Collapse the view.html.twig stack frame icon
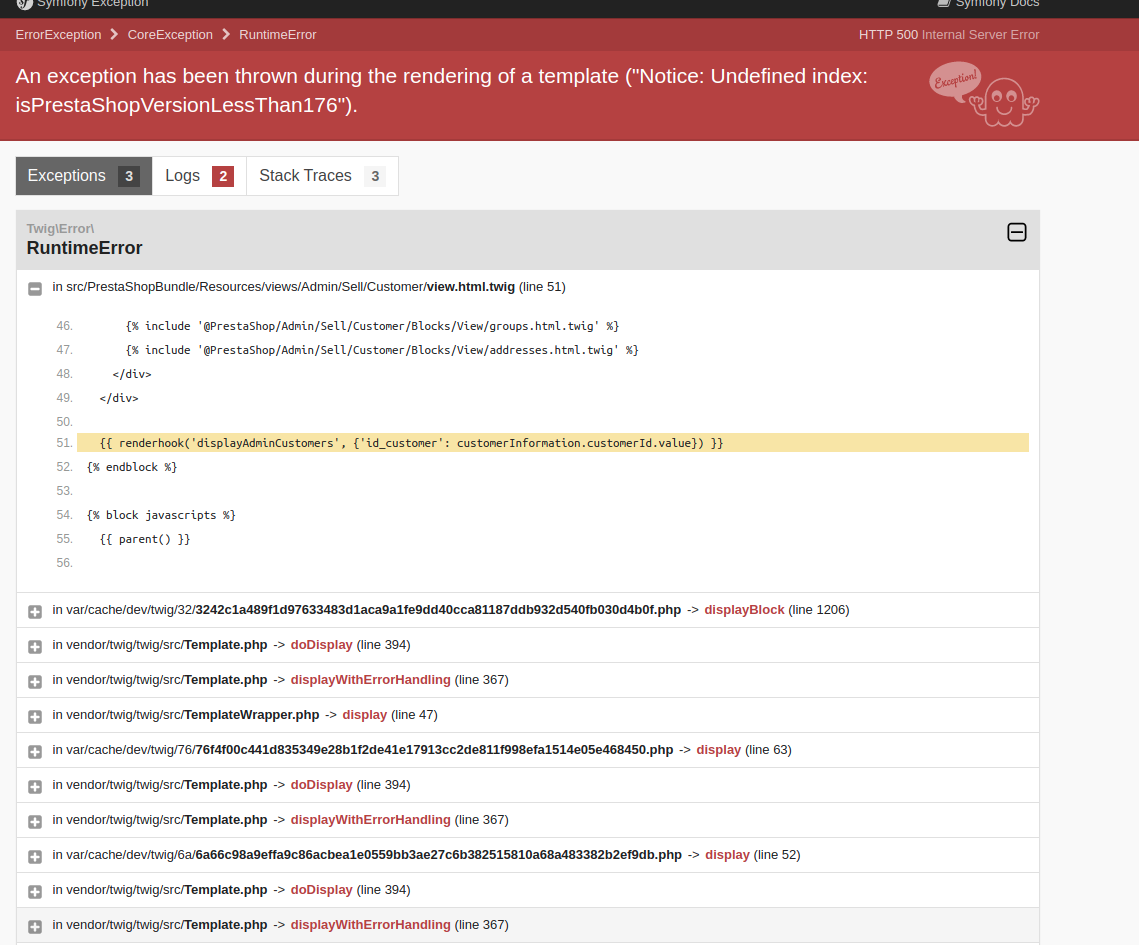This screenshot has height=945, width=1139. click(x=35, y=288)
